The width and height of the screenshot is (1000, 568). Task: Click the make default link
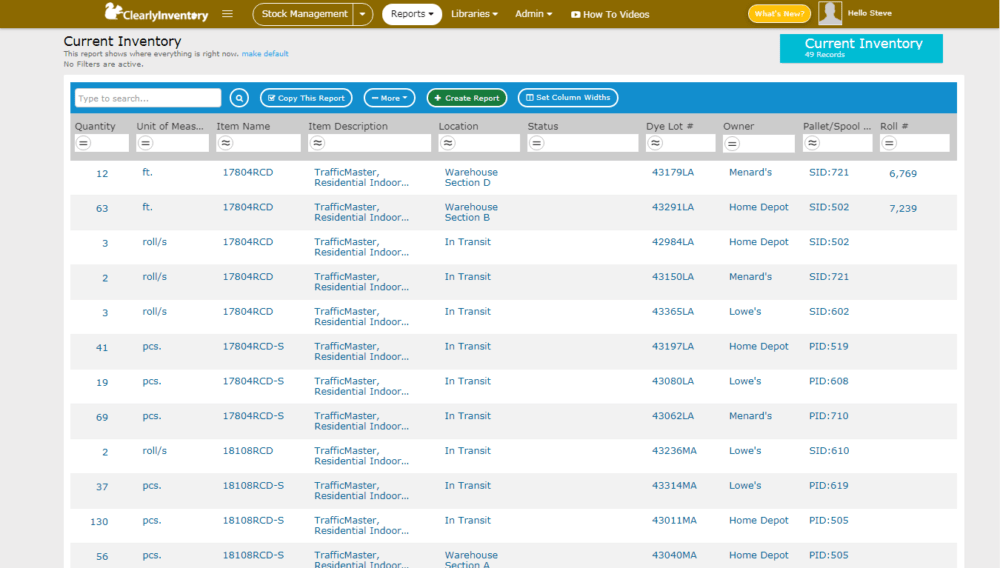(265, 54)
